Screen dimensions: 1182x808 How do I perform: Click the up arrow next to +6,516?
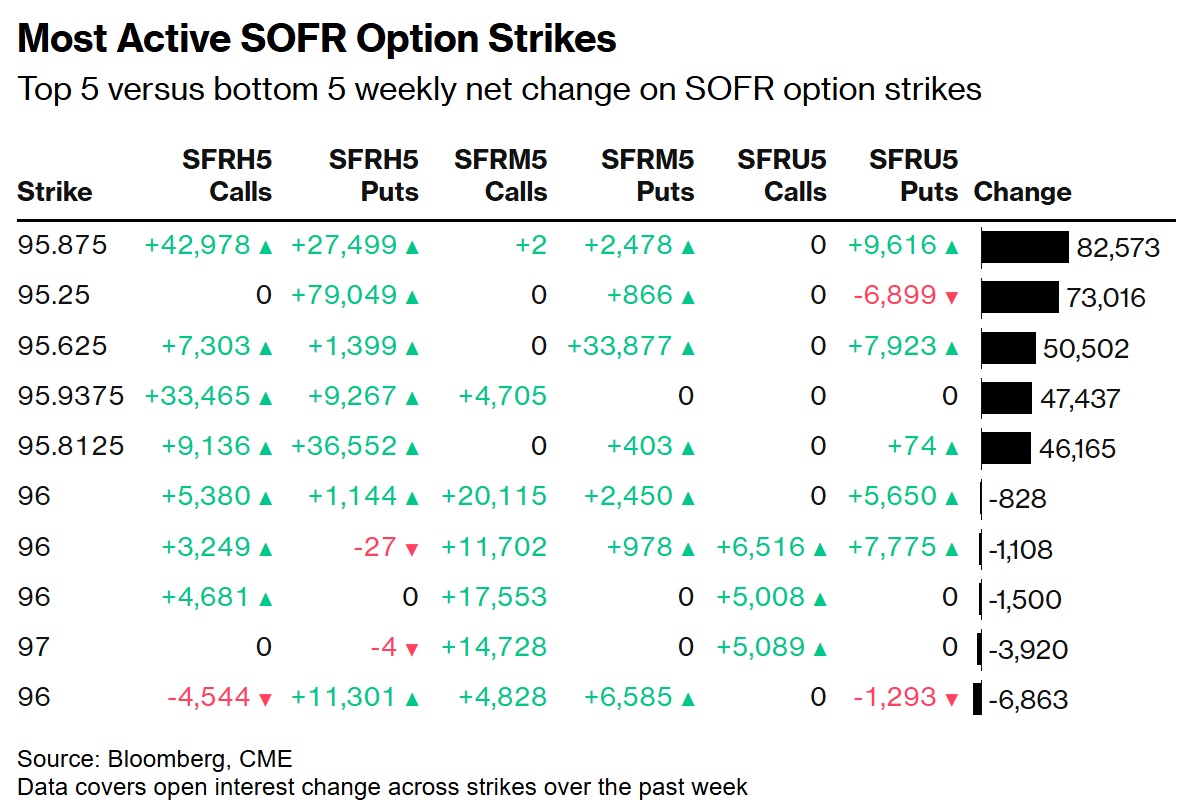coord(820,548)
